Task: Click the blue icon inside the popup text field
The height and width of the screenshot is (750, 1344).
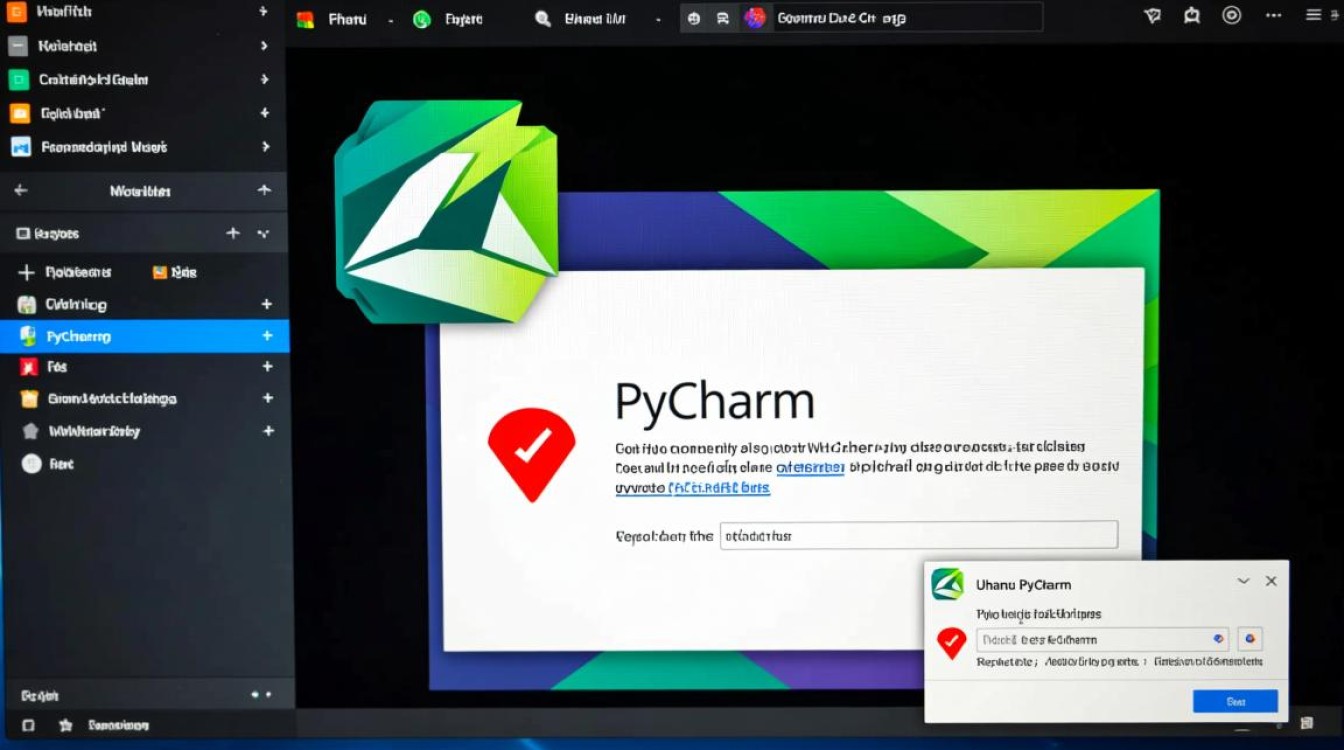Action: point(1218,639)
